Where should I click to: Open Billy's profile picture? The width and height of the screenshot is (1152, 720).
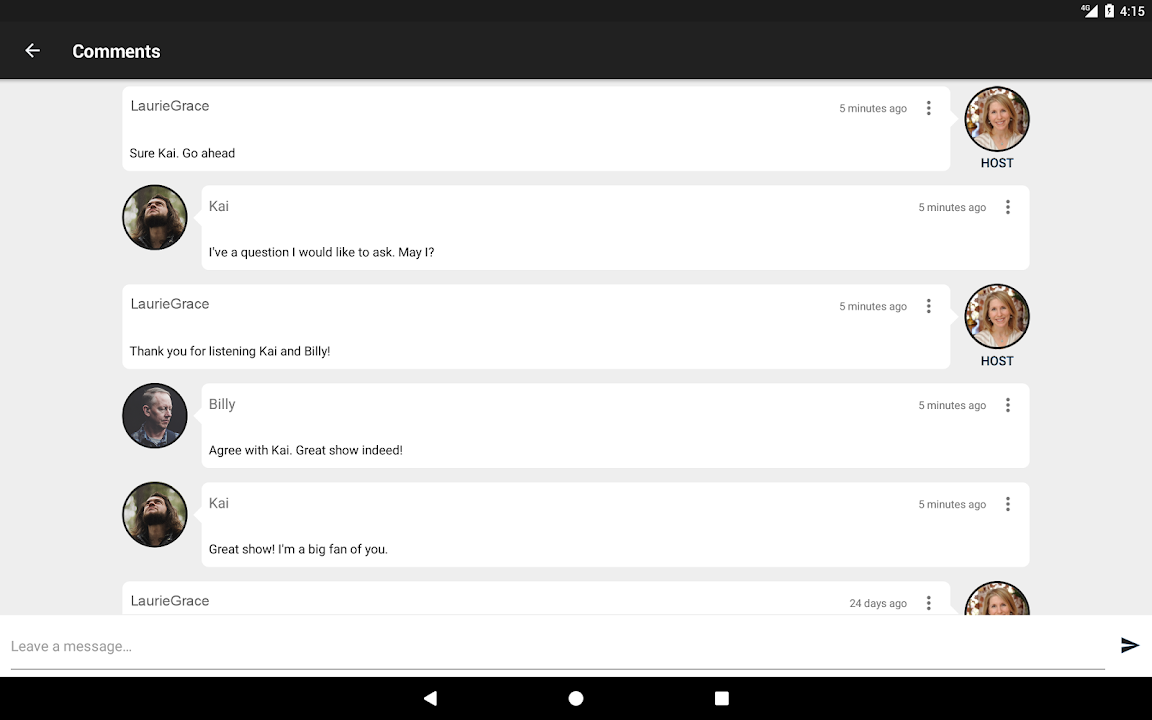click(155, 415)
